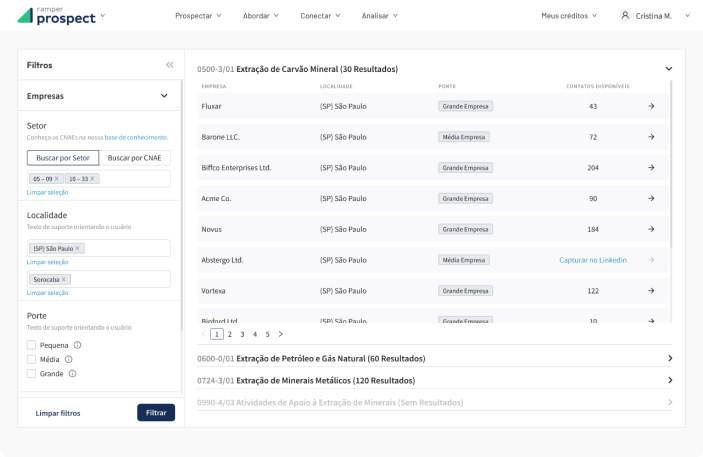Select the Buscar por Setor tab
Viewport: 703px width, 457px height.
63,158
